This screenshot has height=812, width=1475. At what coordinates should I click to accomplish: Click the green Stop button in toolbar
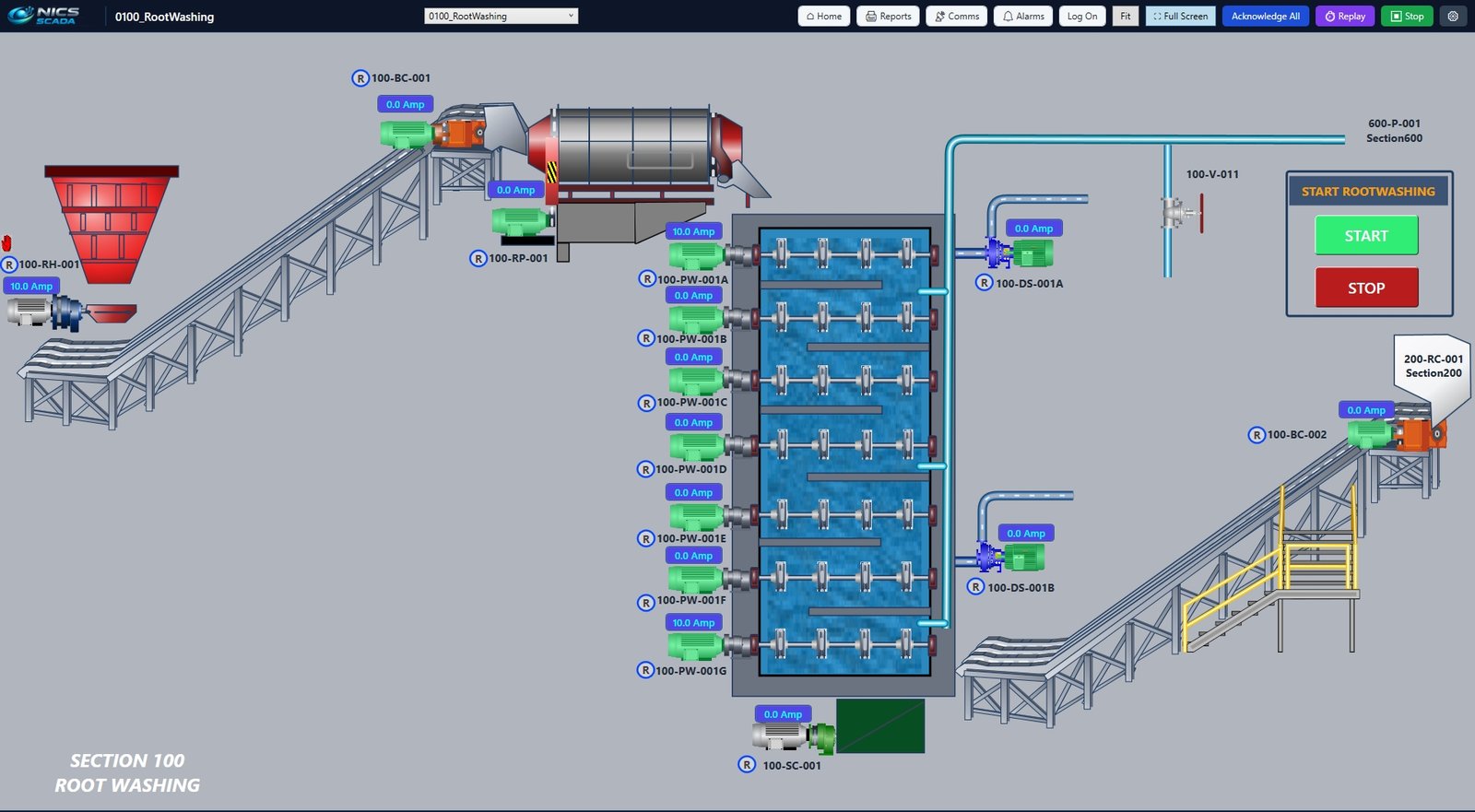(1407, 16)
